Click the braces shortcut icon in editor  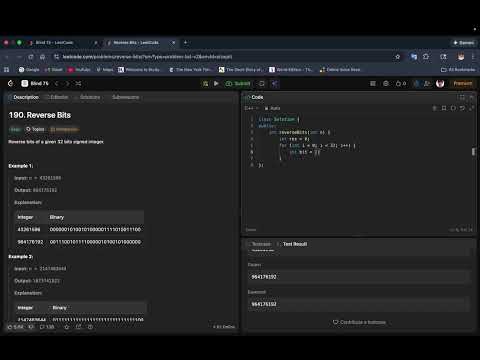(x=453, y=108)
